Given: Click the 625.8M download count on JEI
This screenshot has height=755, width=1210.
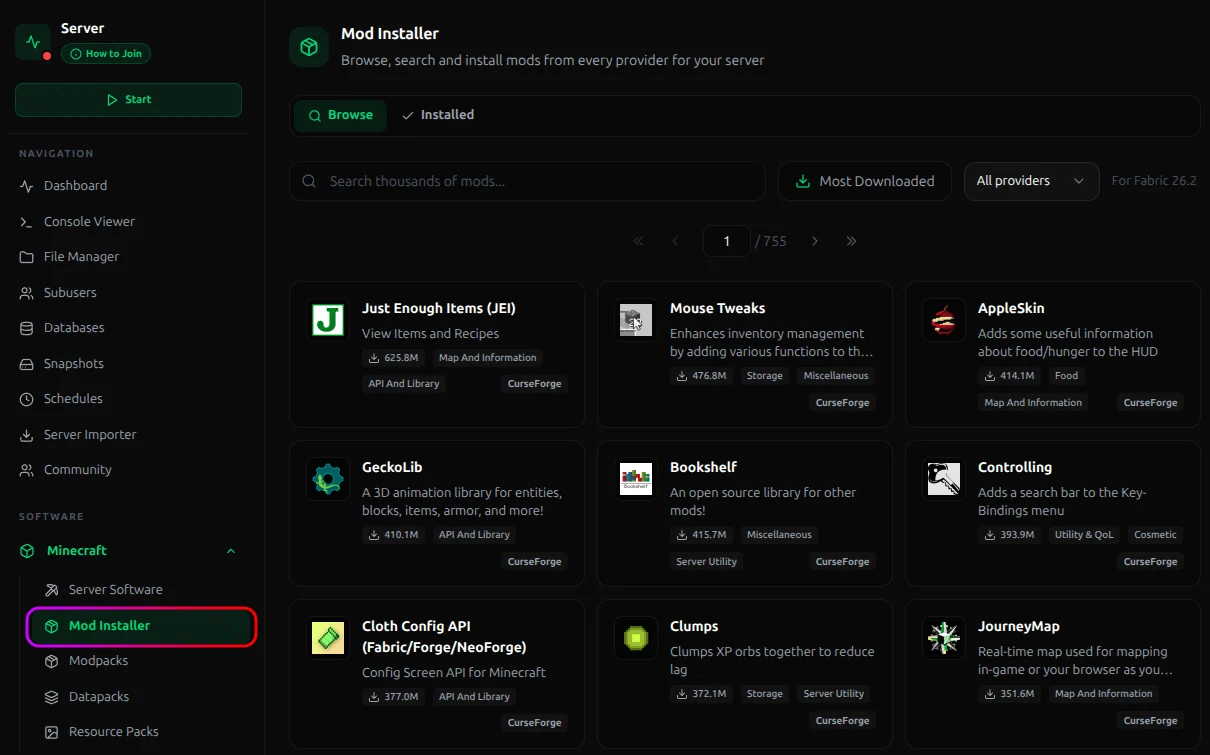Looking at the screenshot, I should 394,358.
